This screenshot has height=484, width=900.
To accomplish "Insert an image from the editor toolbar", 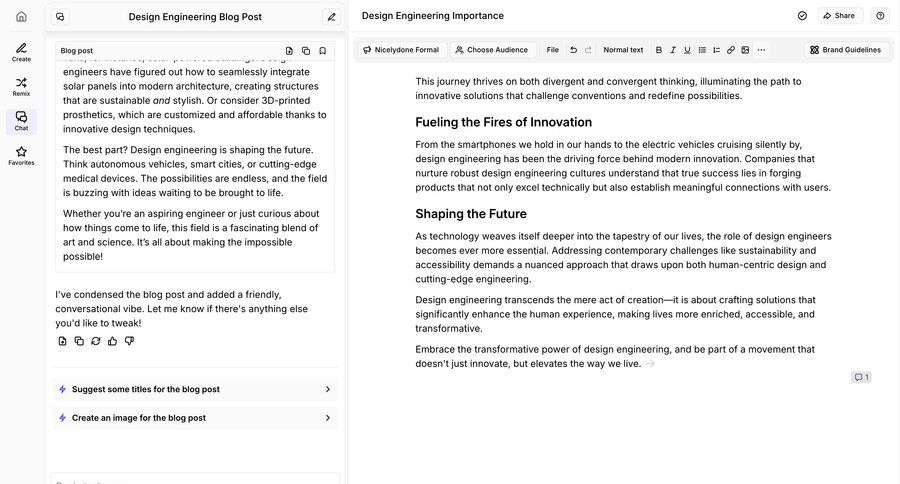I will click(745, 50).
